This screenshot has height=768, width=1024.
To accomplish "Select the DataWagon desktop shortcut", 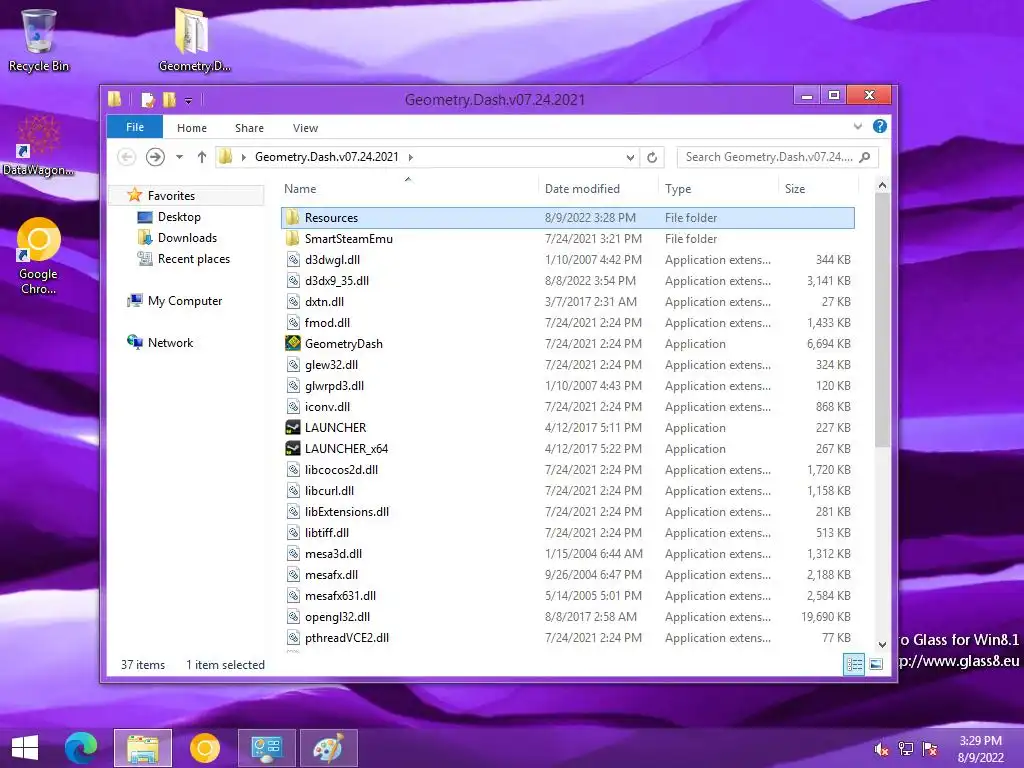I will click(x=39, y=147).
